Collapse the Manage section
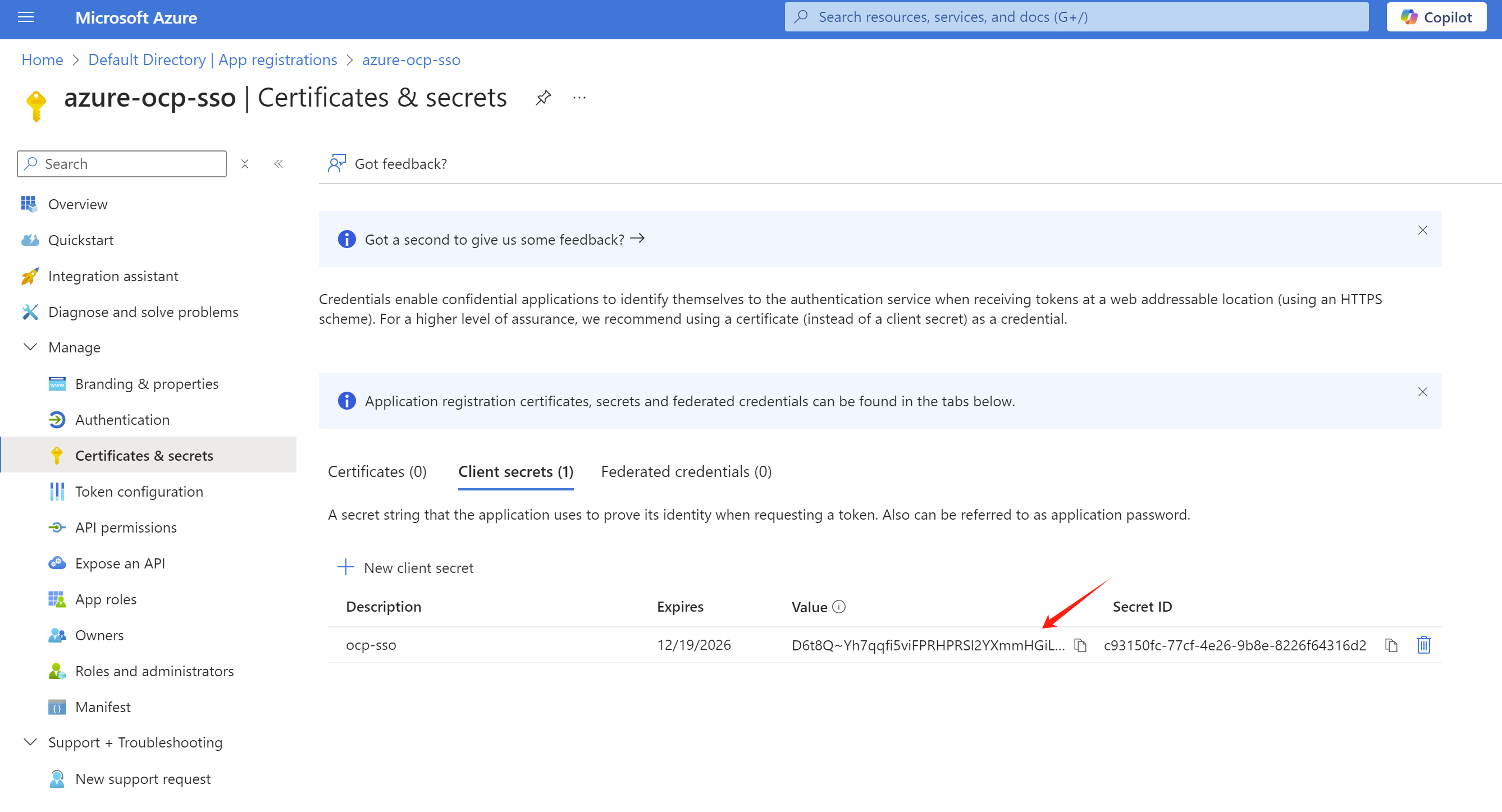The height and width of the screenshot is (812, 1502). coord(30,347)
